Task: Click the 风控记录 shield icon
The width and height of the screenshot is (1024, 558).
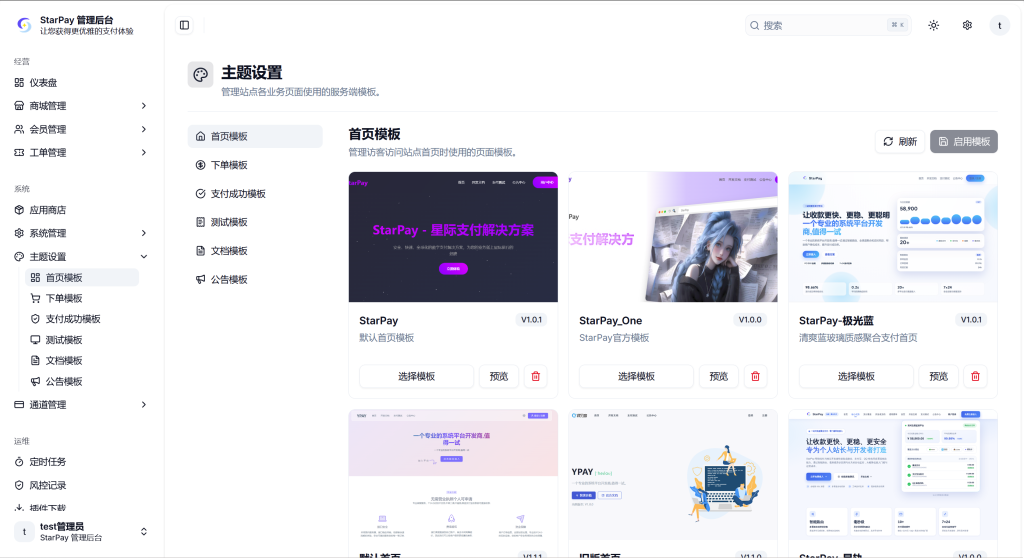Action: tap(19, 485)
